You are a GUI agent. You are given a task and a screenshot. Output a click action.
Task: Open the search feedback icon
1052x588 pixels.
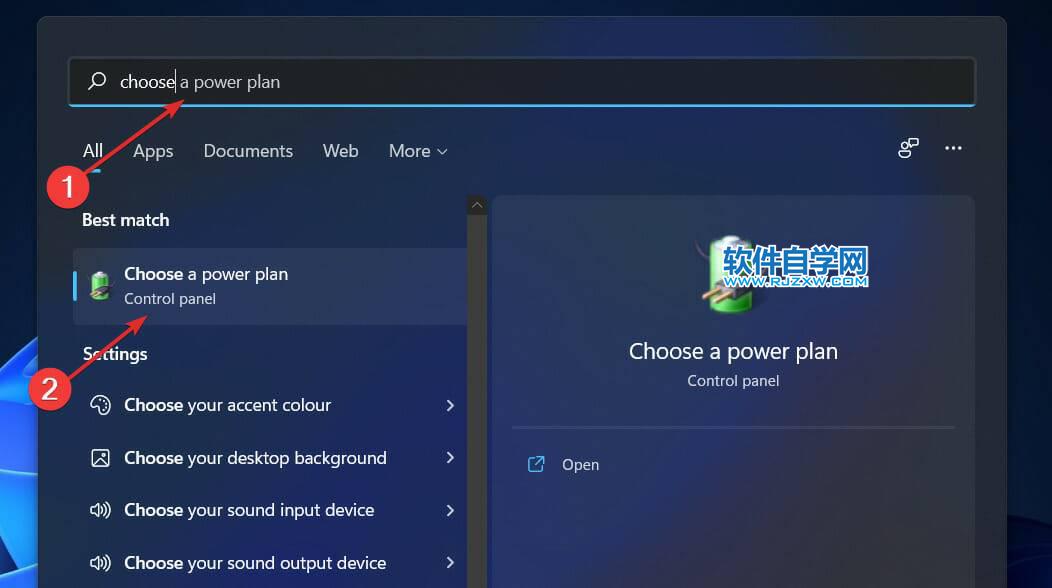[908, 148]
